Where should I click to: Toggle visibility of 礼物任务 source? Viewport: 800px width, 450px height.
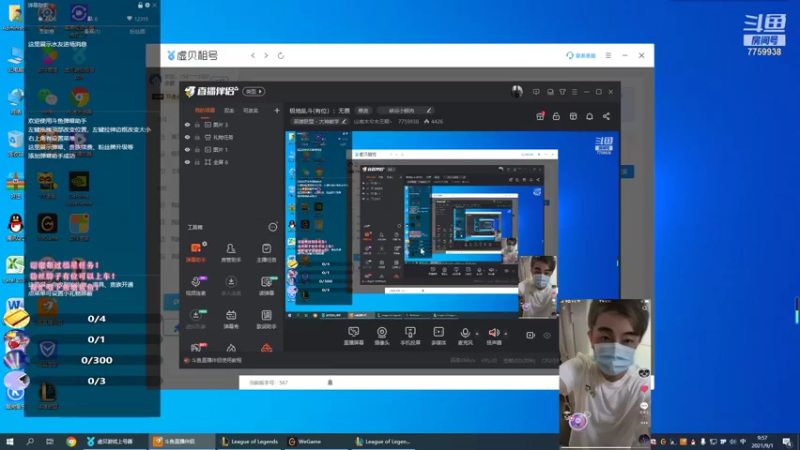(187, 137)
